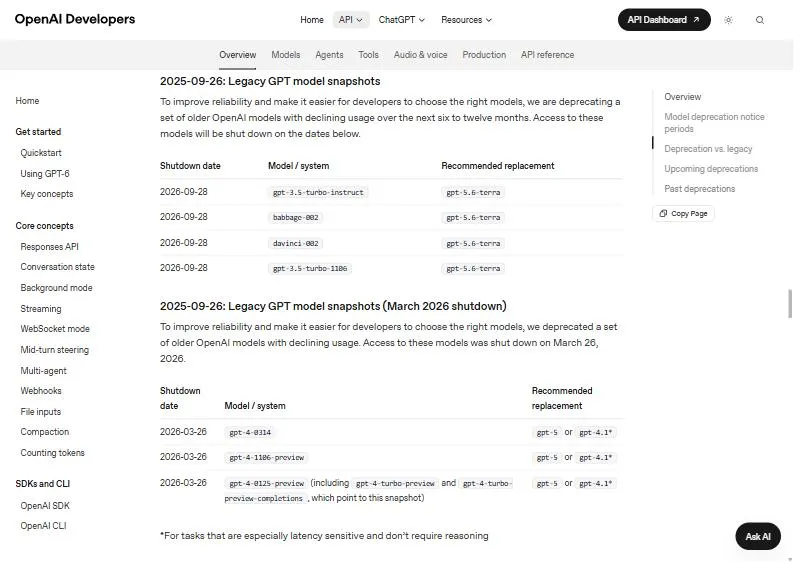Click the davinci-002 model cell
This screenshot has height=563, width=800.
(295, 243)
